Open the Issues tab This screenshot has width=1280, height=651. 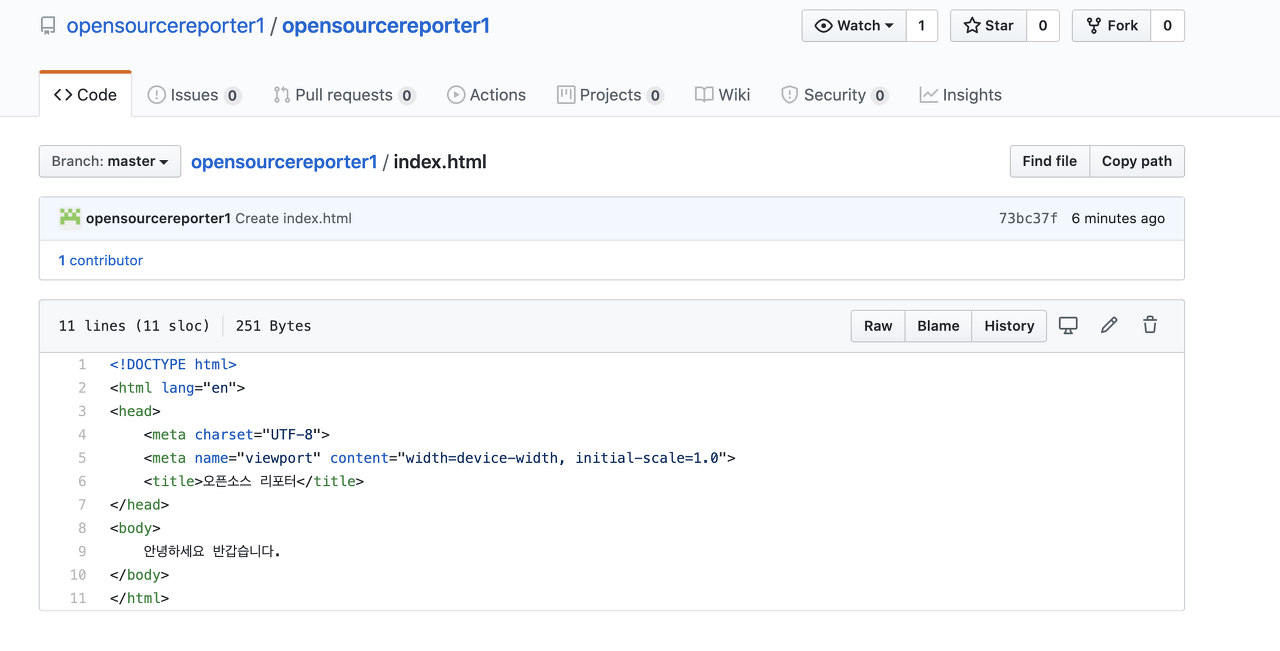click(194, 95)
